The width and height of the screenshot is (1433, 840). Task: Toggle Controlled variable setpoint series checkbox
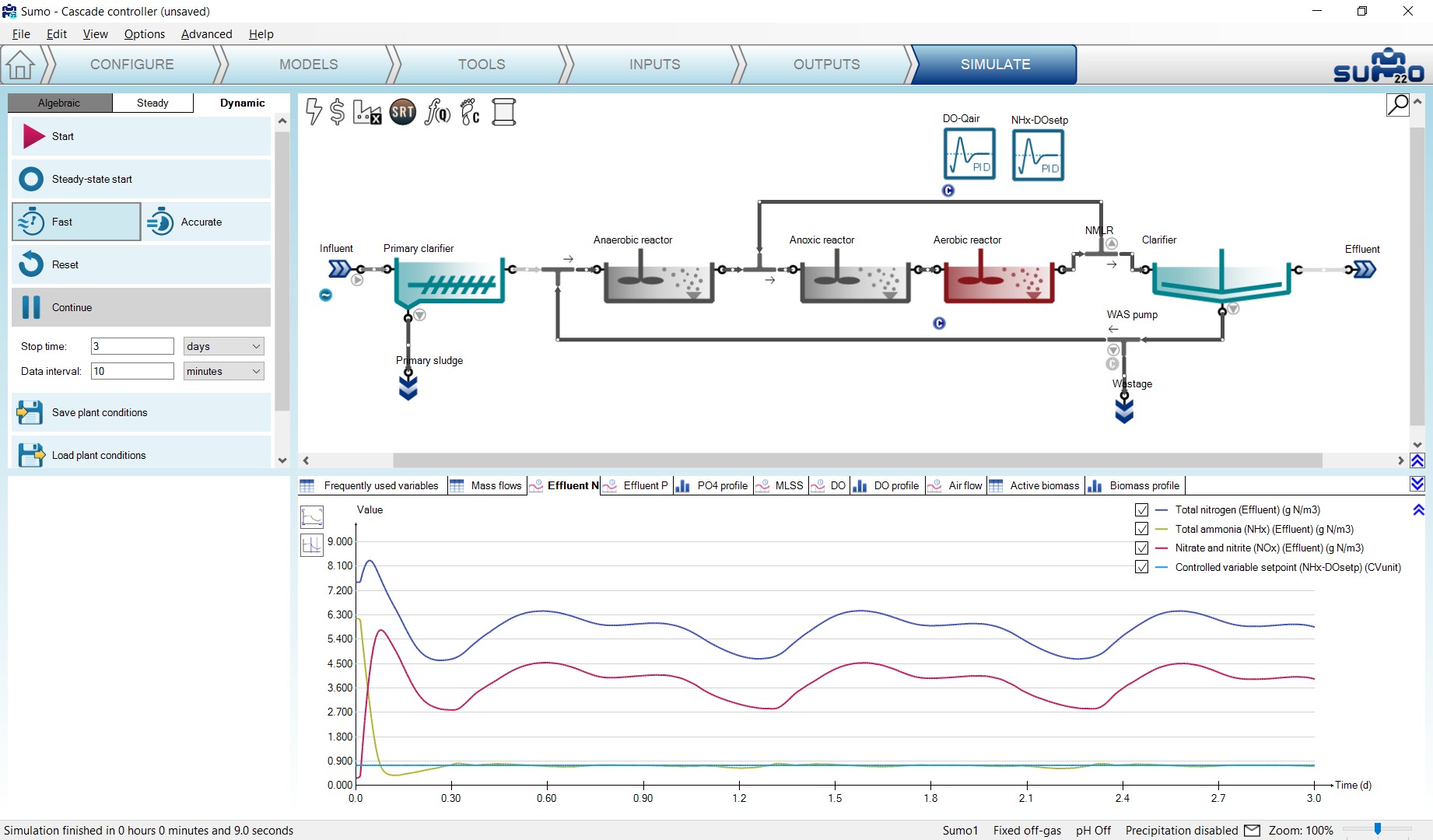coord(1142,567)
